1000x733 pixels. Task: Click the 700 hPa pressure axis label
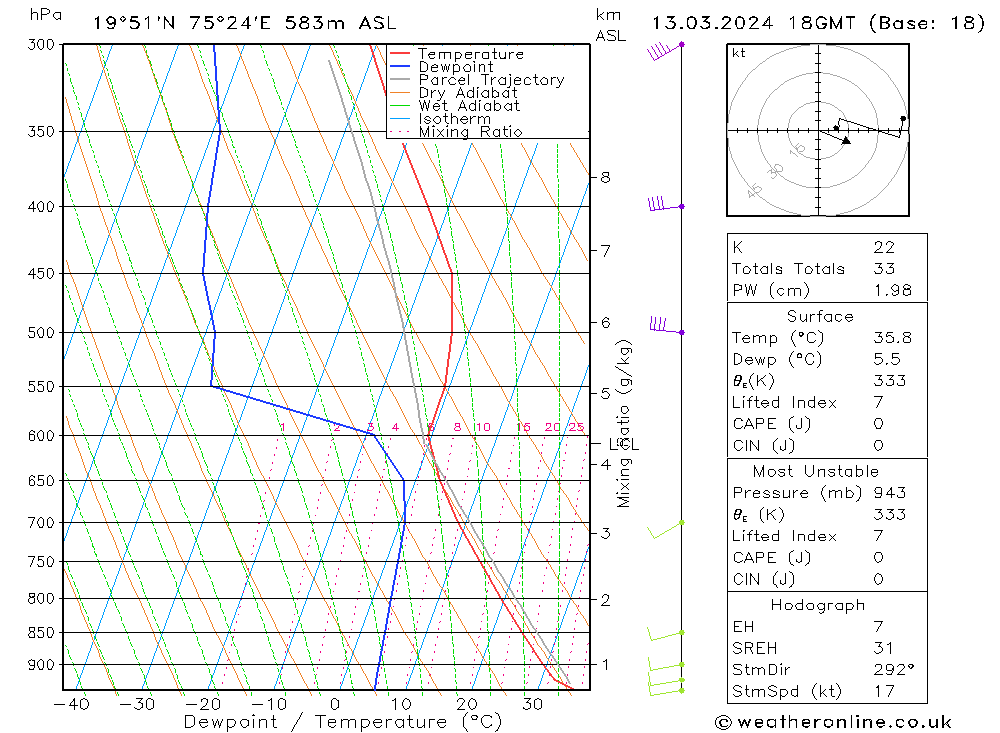[41, 523]
